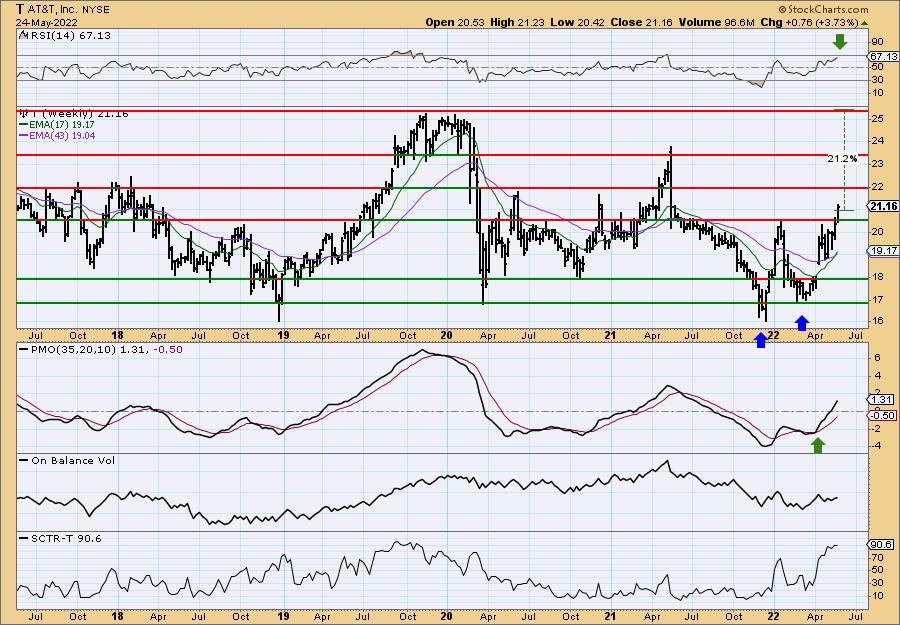
Task: Open the StockCharts.com copyright link
Action: [823, 10]
